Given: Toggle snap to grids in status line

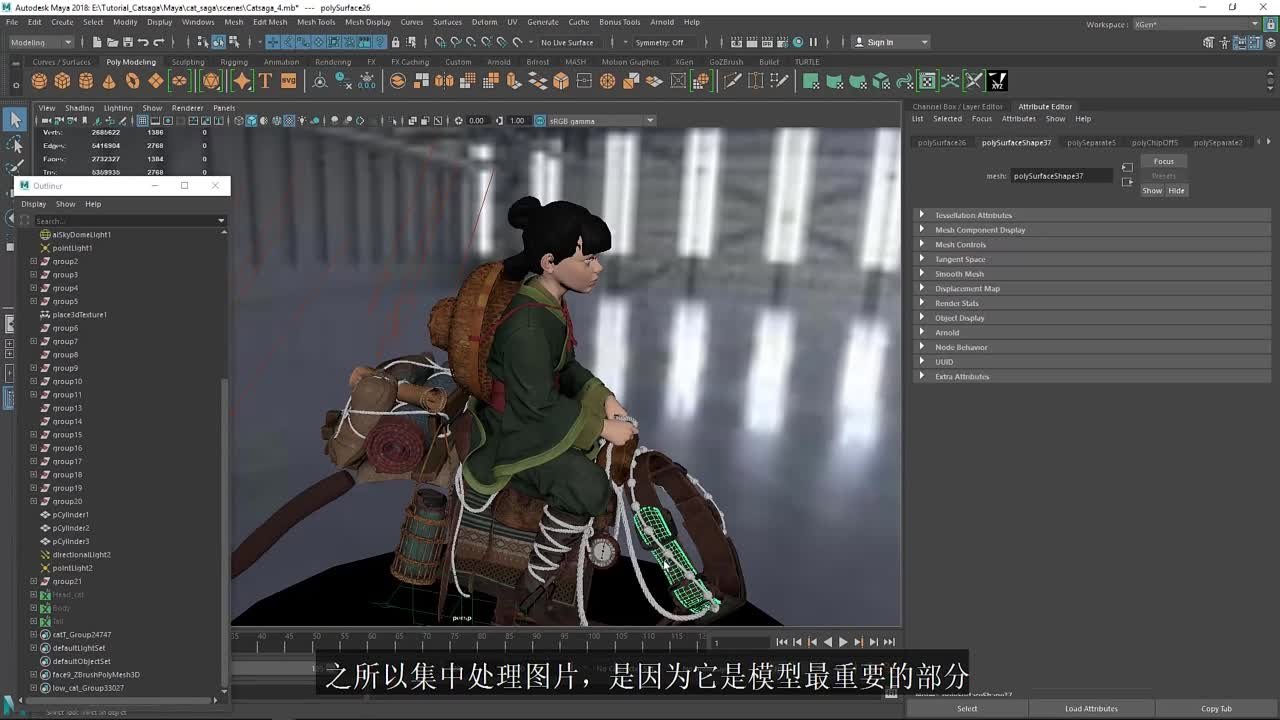Looking at the screenshot, I should (440, 42).
